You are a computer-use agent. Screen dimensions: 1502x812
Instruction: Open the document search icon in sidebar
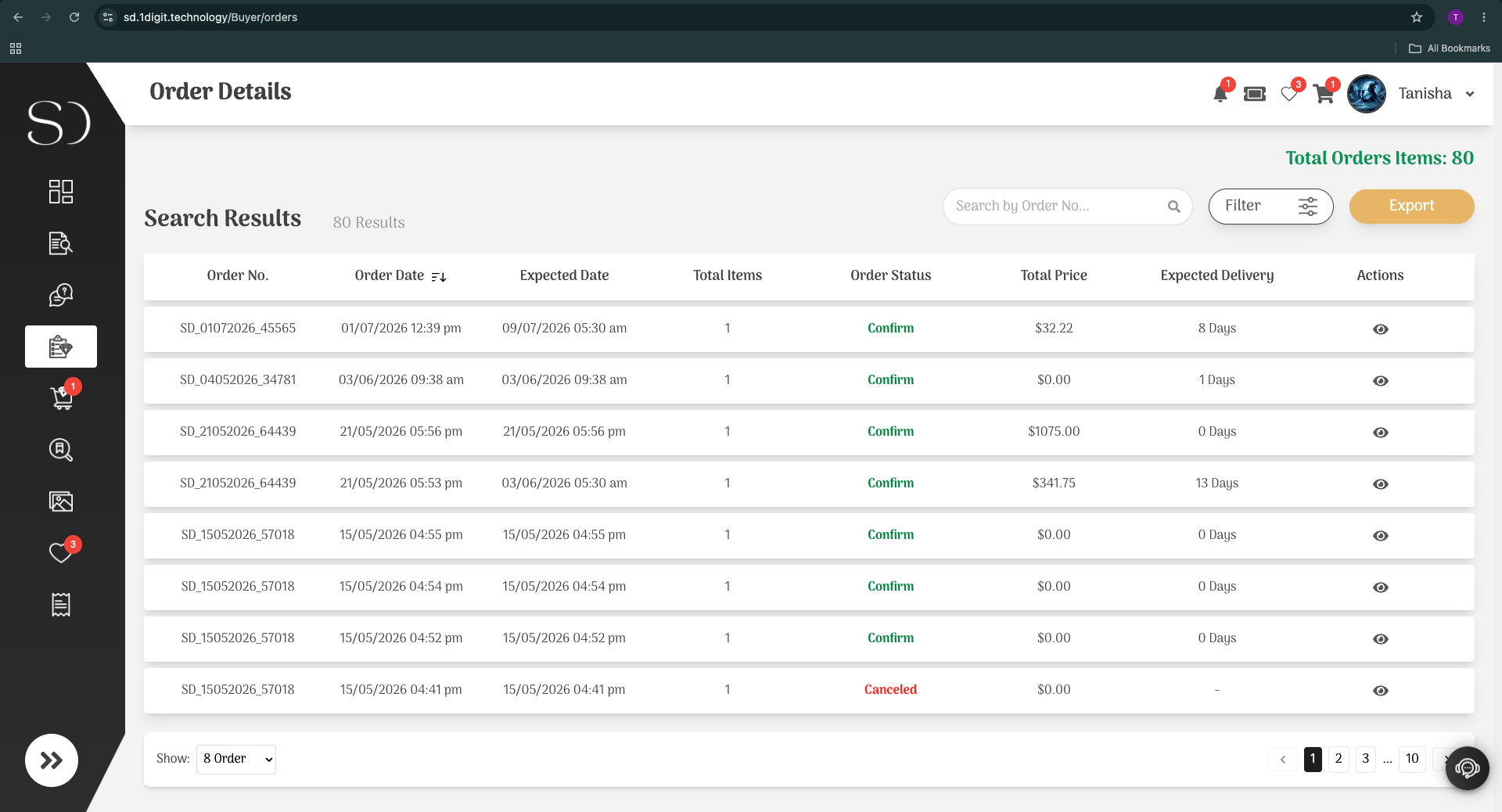61,243
